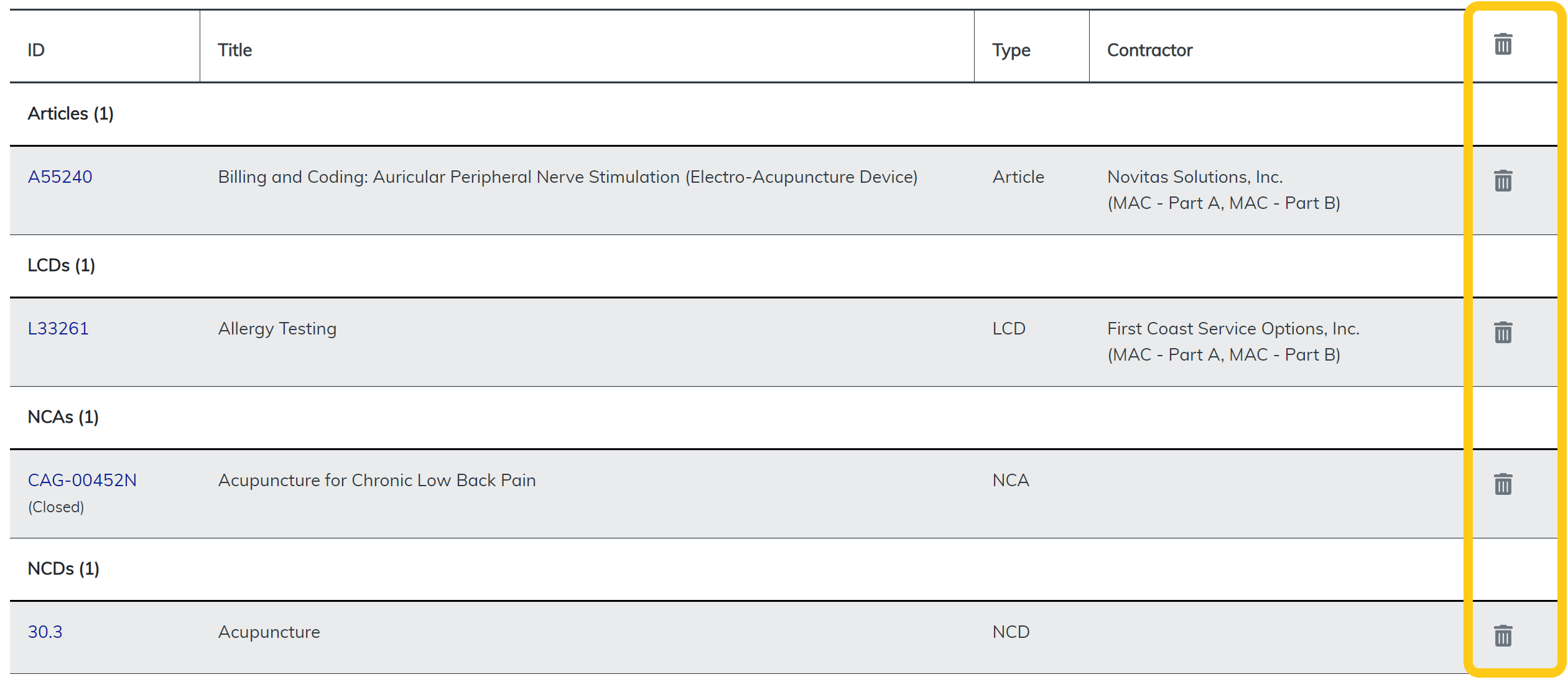Click the Title column header

click(x=234, y=50)
